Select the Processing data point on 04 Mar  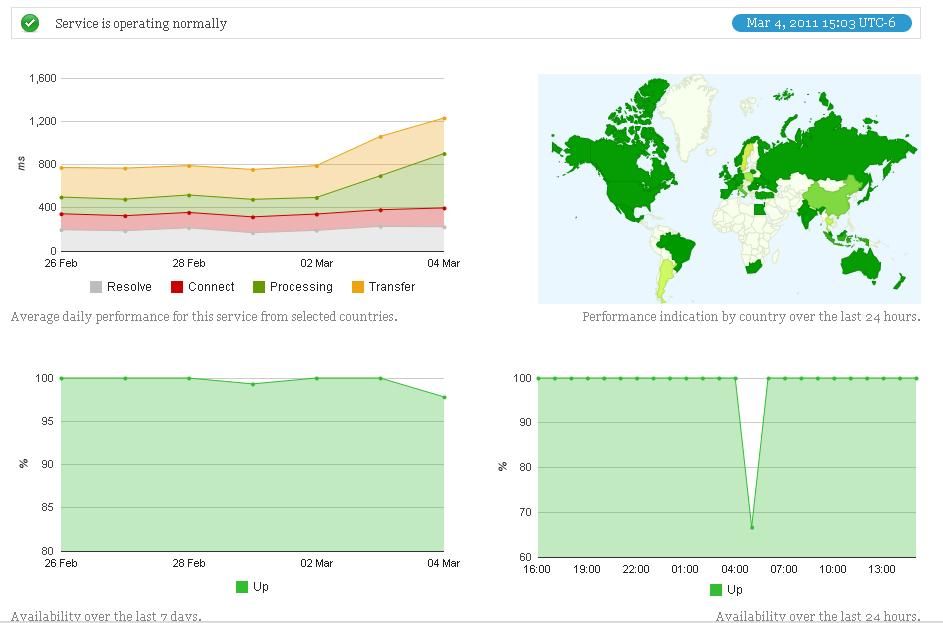pyautogui.click(x=444, y=154)
